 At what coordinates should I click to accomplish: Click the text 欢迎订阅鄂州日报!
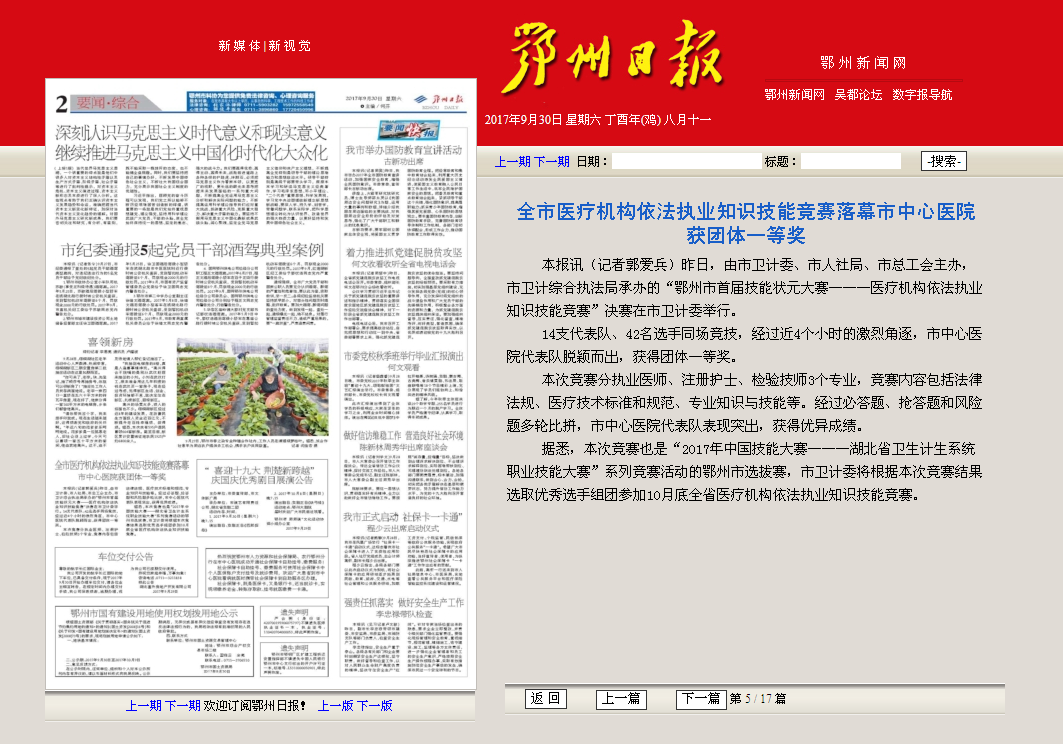click(255, 706)
